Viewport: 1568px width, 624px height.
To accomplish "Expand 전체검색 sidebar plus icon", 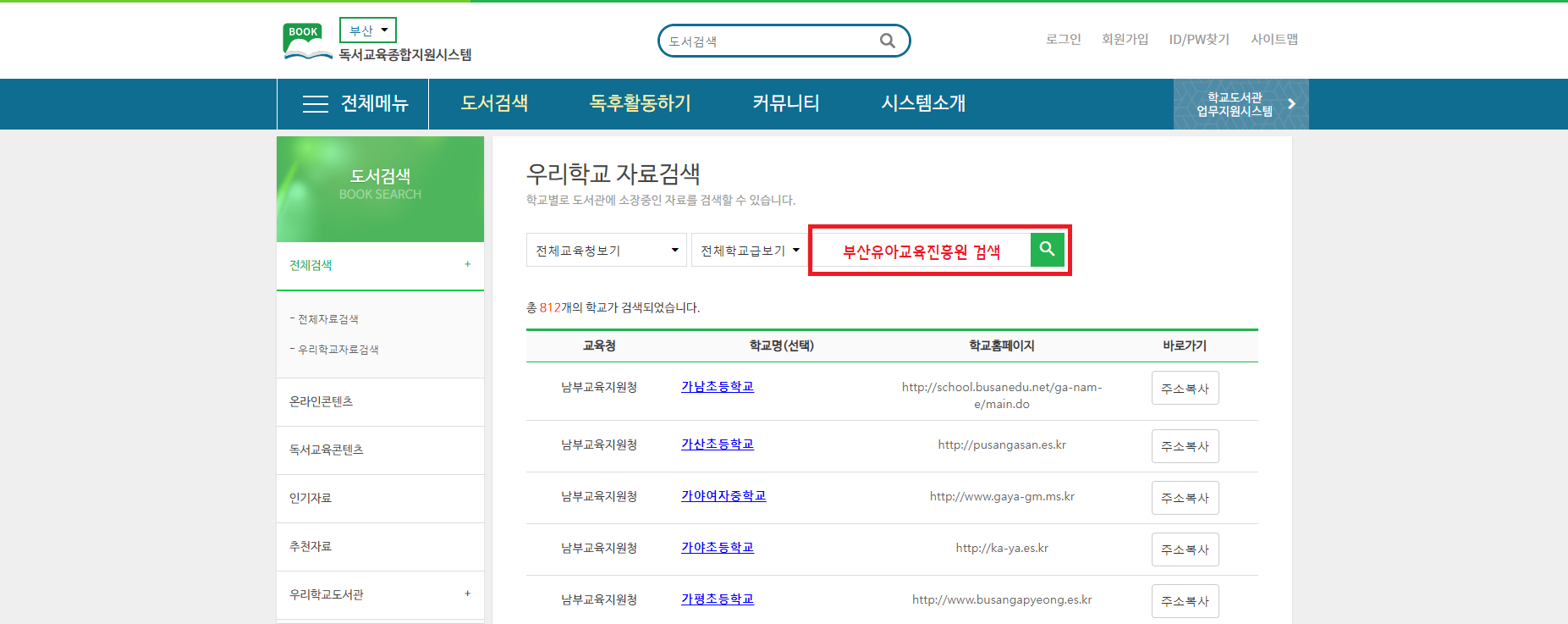I will pyautogui.click(x=467, y=264).
